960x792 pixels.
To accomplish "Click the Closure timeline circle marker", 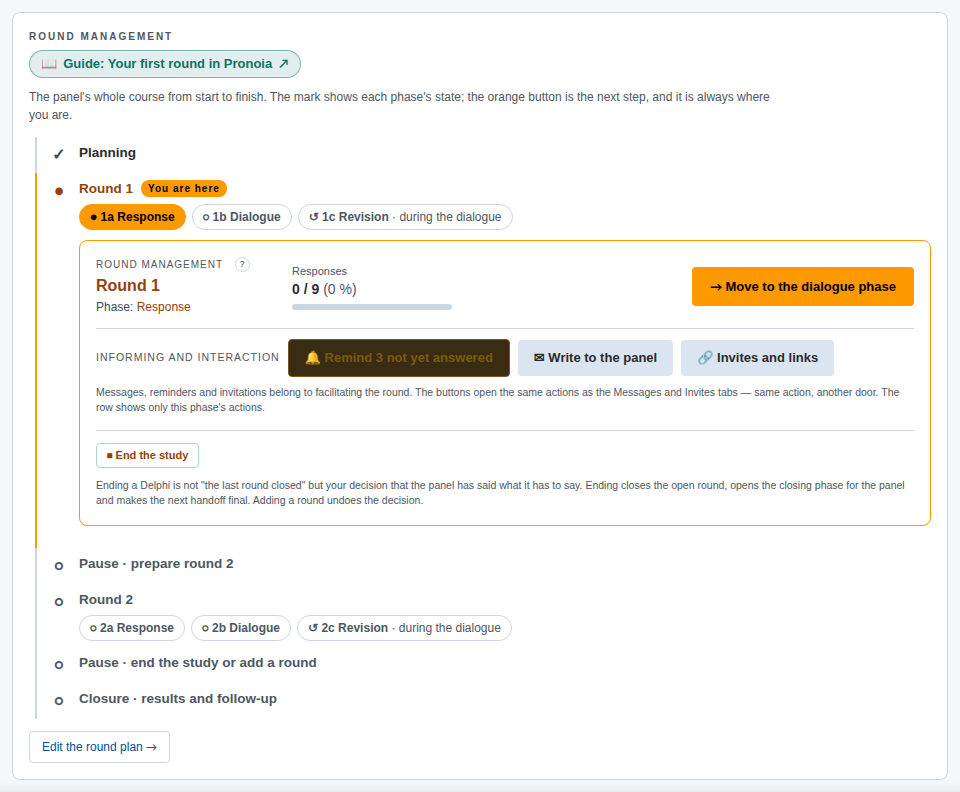I will [x=59, y=701].
